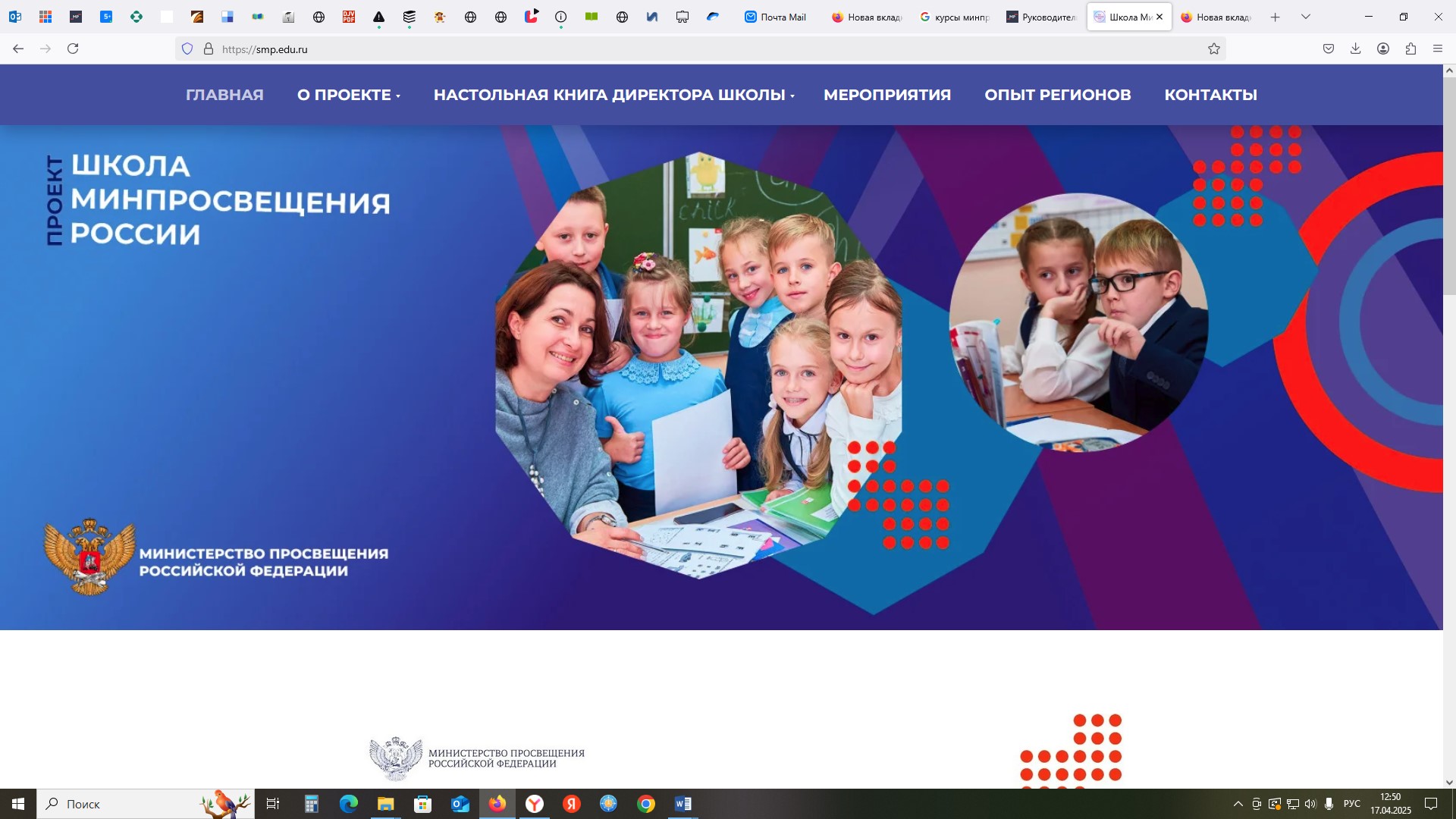View site security lock information
1456x819 pixels.
click(209, 49)
